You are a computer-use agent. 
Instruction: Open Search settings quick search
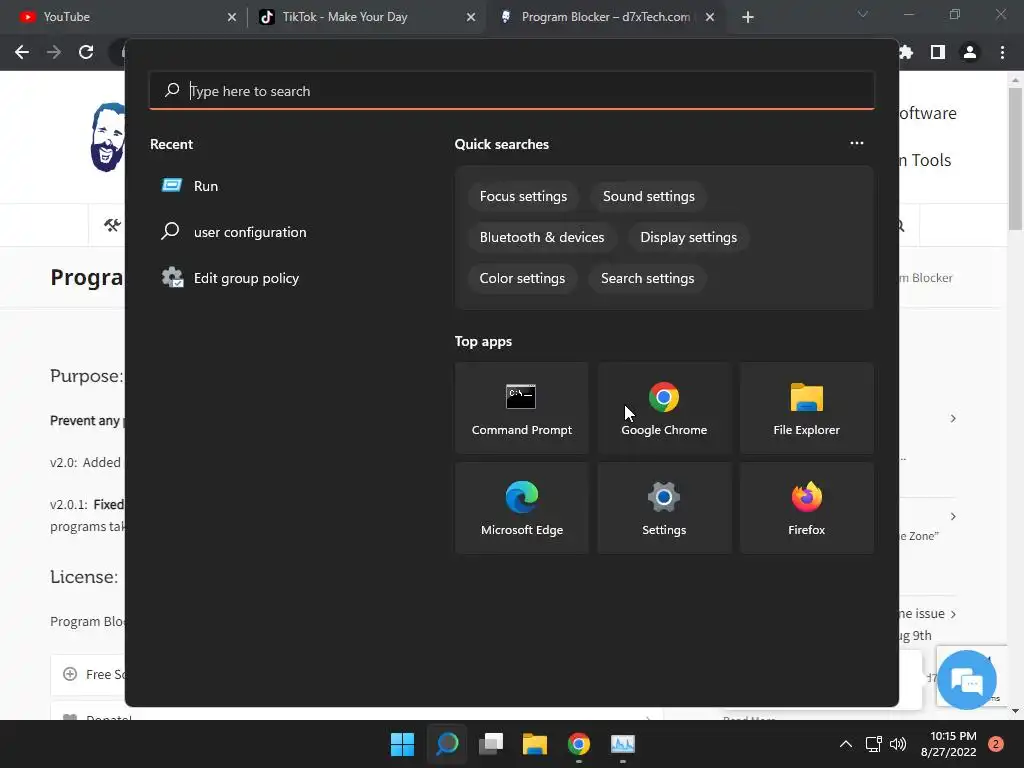(647, 278)
